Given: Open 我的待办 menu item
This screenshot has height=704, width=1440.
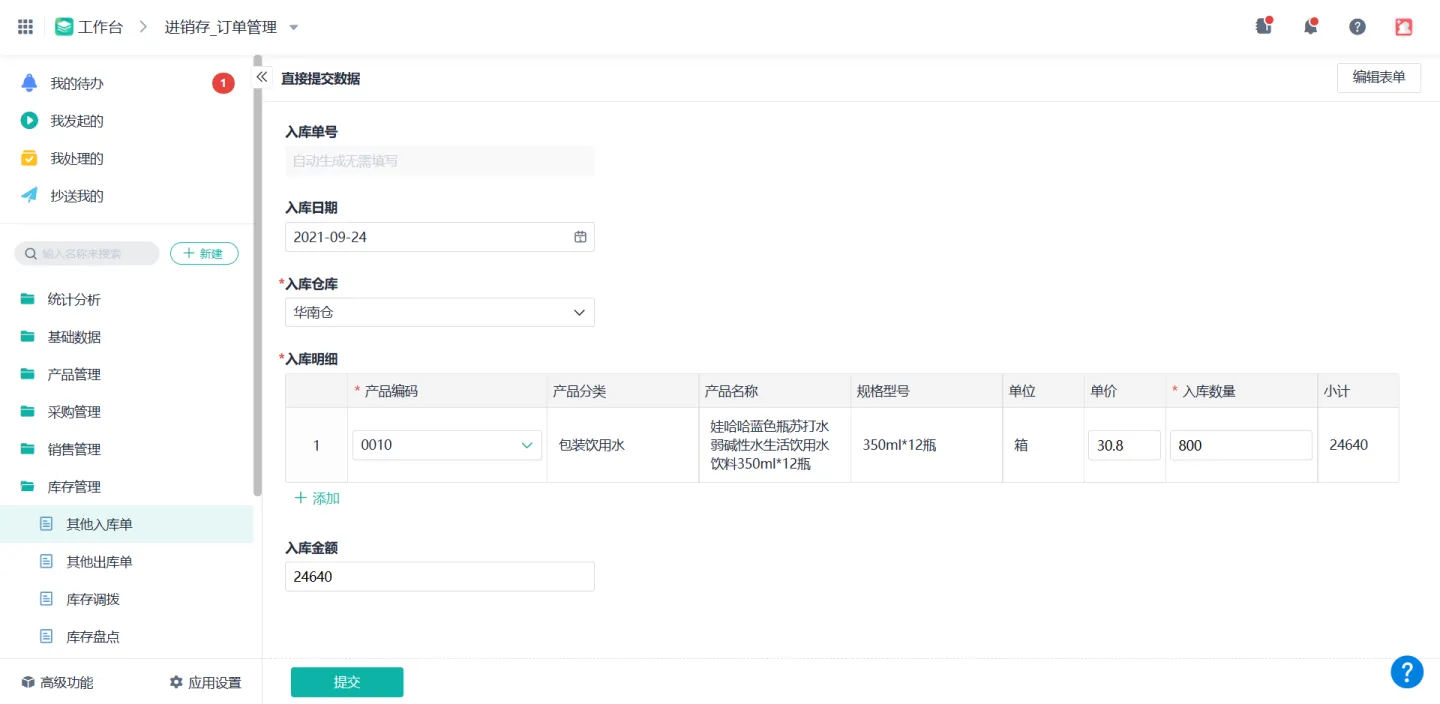Looking at the screenshot, I should pyautogui.click(x=126, y=83).
